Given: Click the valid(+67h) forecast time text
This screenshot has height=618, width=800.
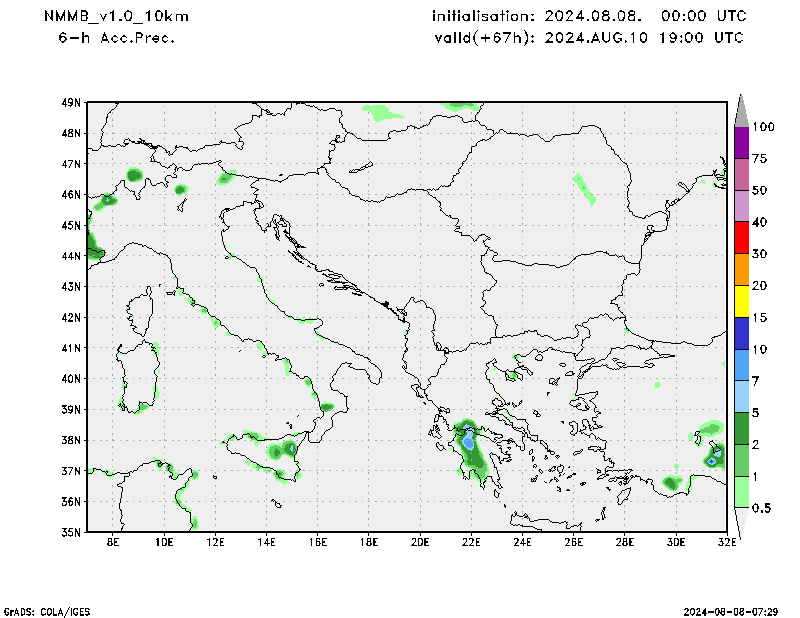Looking at the screenshot, I should click(x=588, y=38).
